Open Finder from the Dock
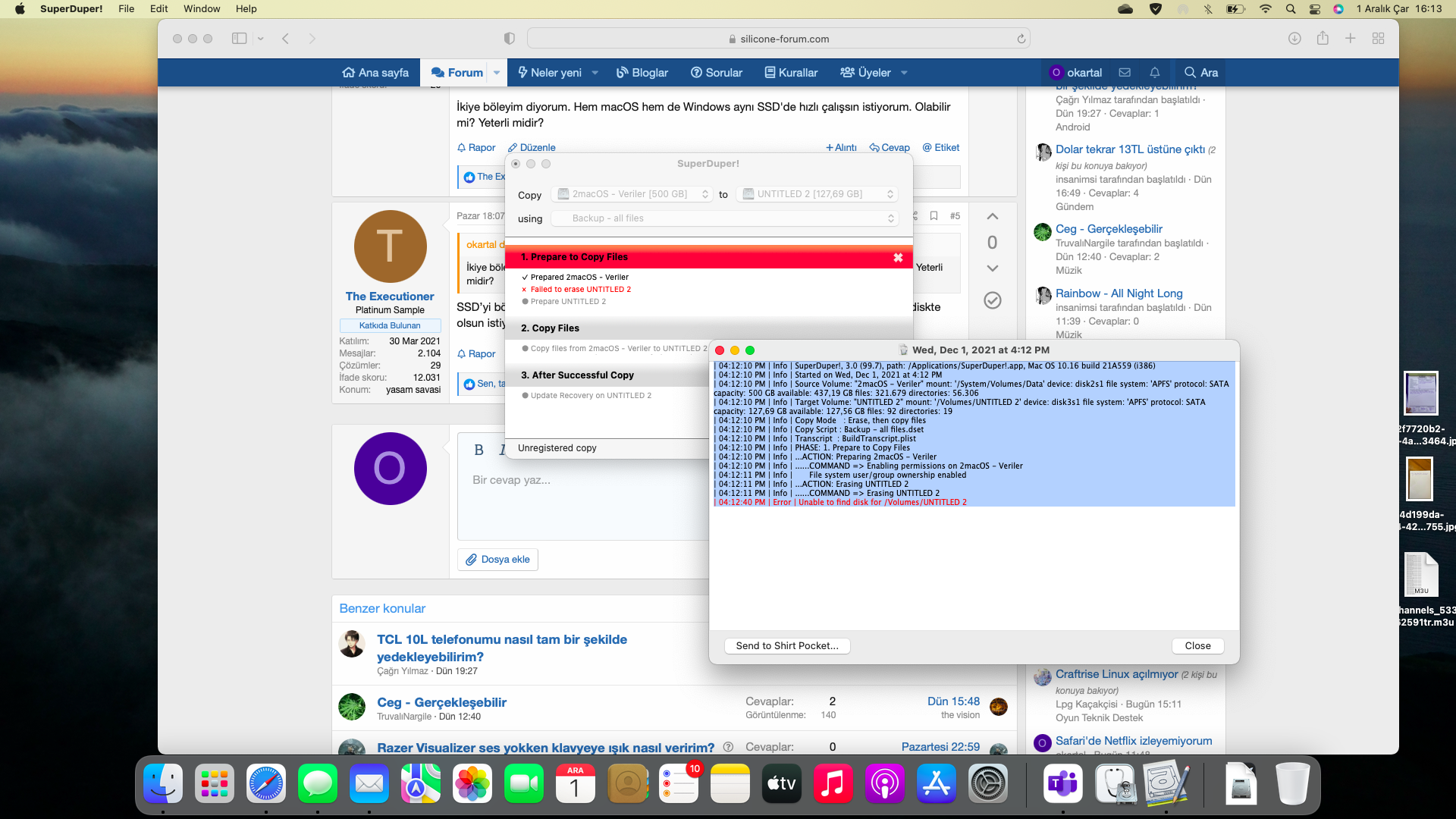The width and height of the screenshot is (1456, 819). (163, 783)
